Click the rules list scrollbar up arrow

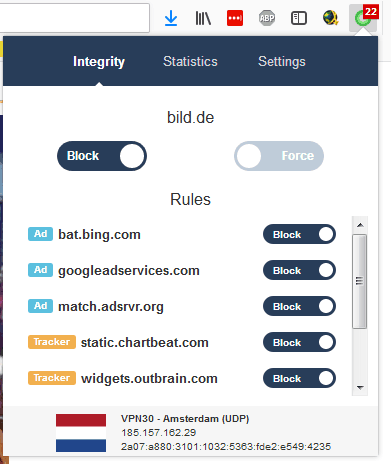coord(360,225)
